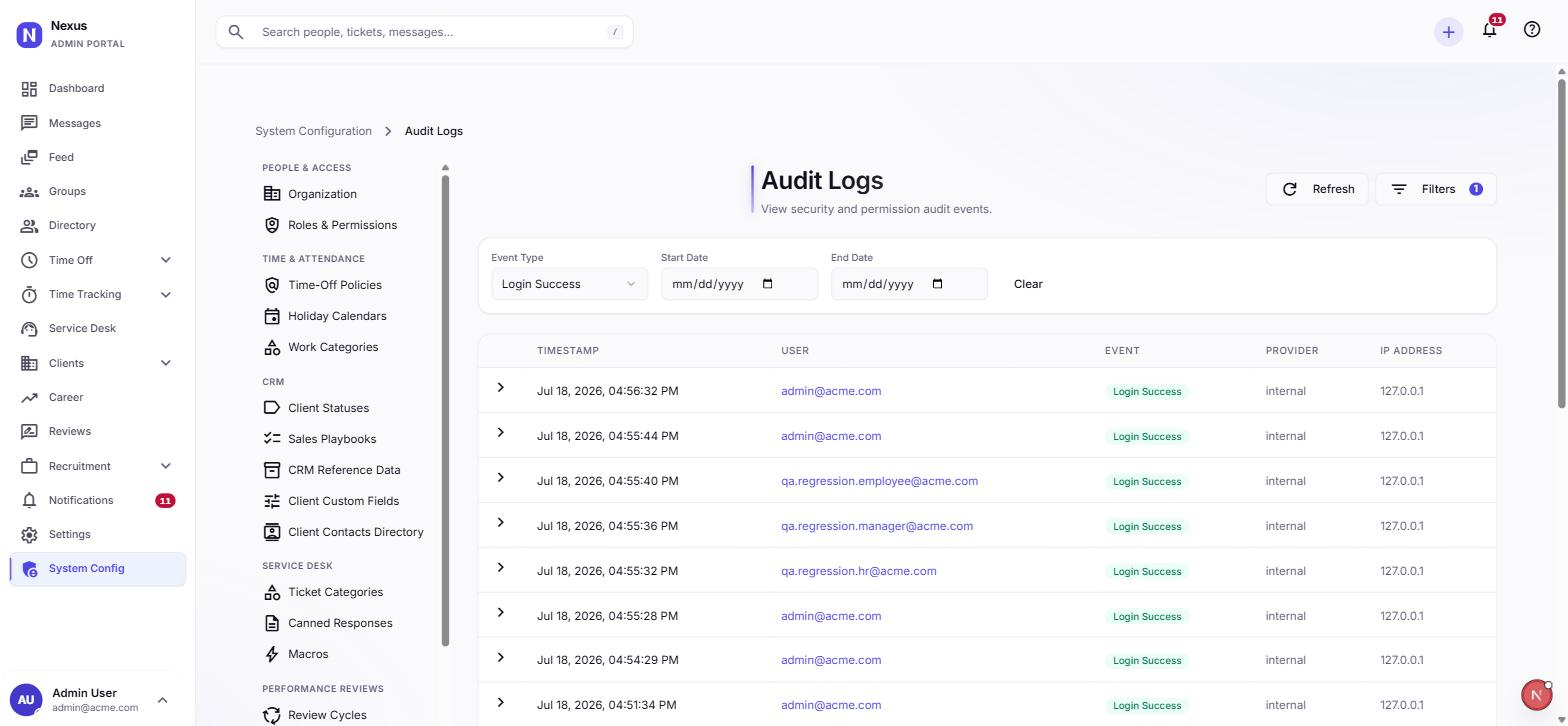Go to System Configuration breadcrumb

[313, 131]
